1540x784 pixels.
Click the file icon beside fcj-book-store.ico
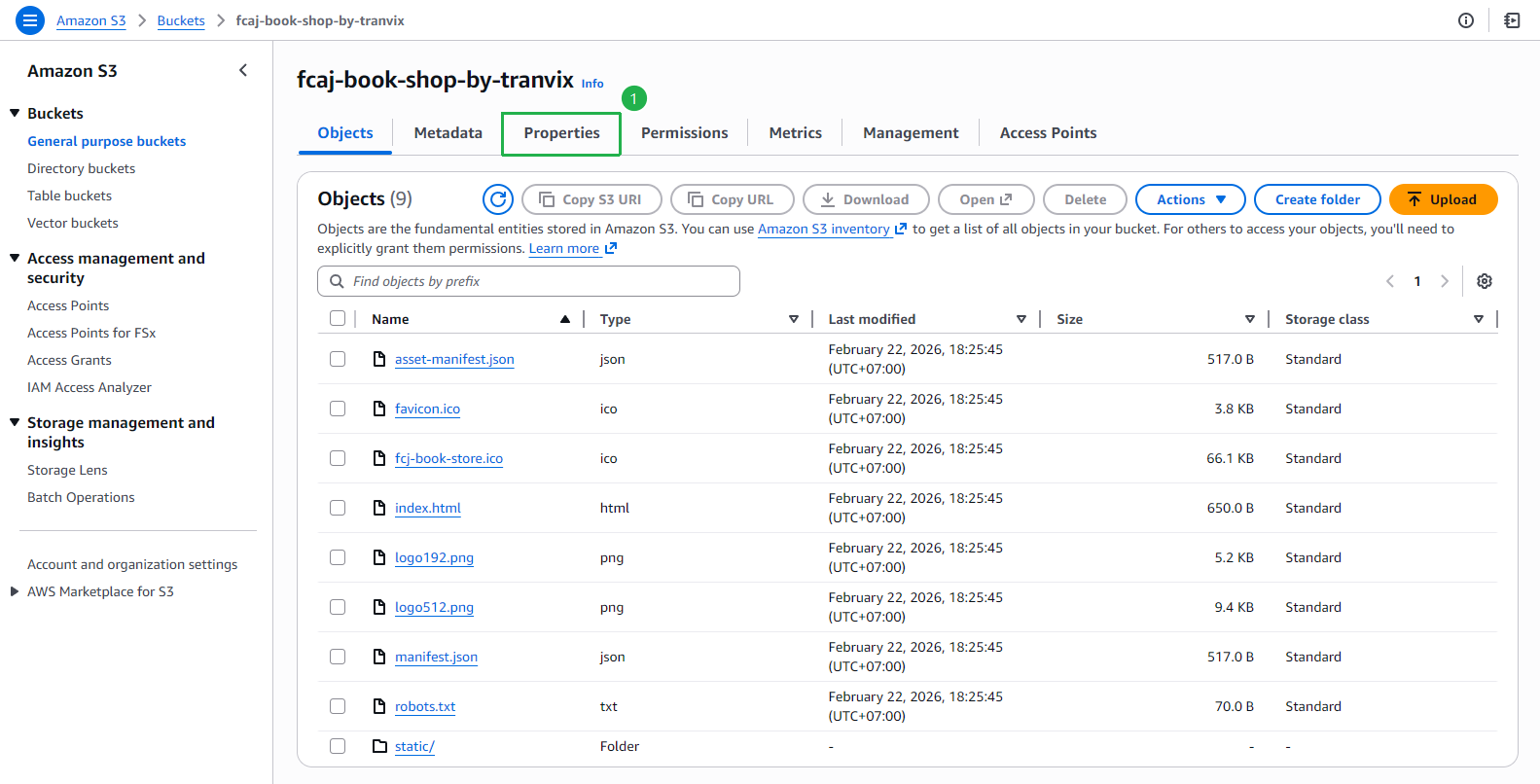(379, 458)
